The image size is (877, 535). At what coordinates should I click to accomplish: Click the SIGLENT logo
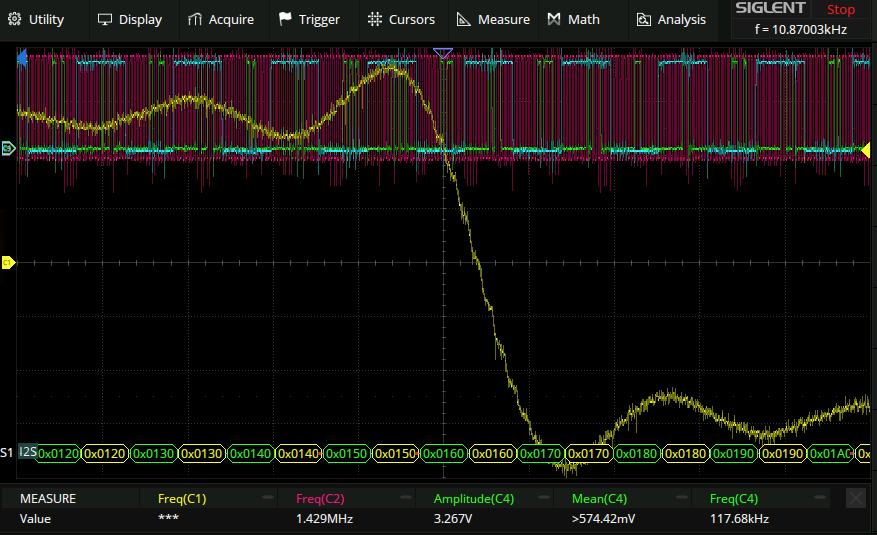pyautogui.click(x=771, y=9)
